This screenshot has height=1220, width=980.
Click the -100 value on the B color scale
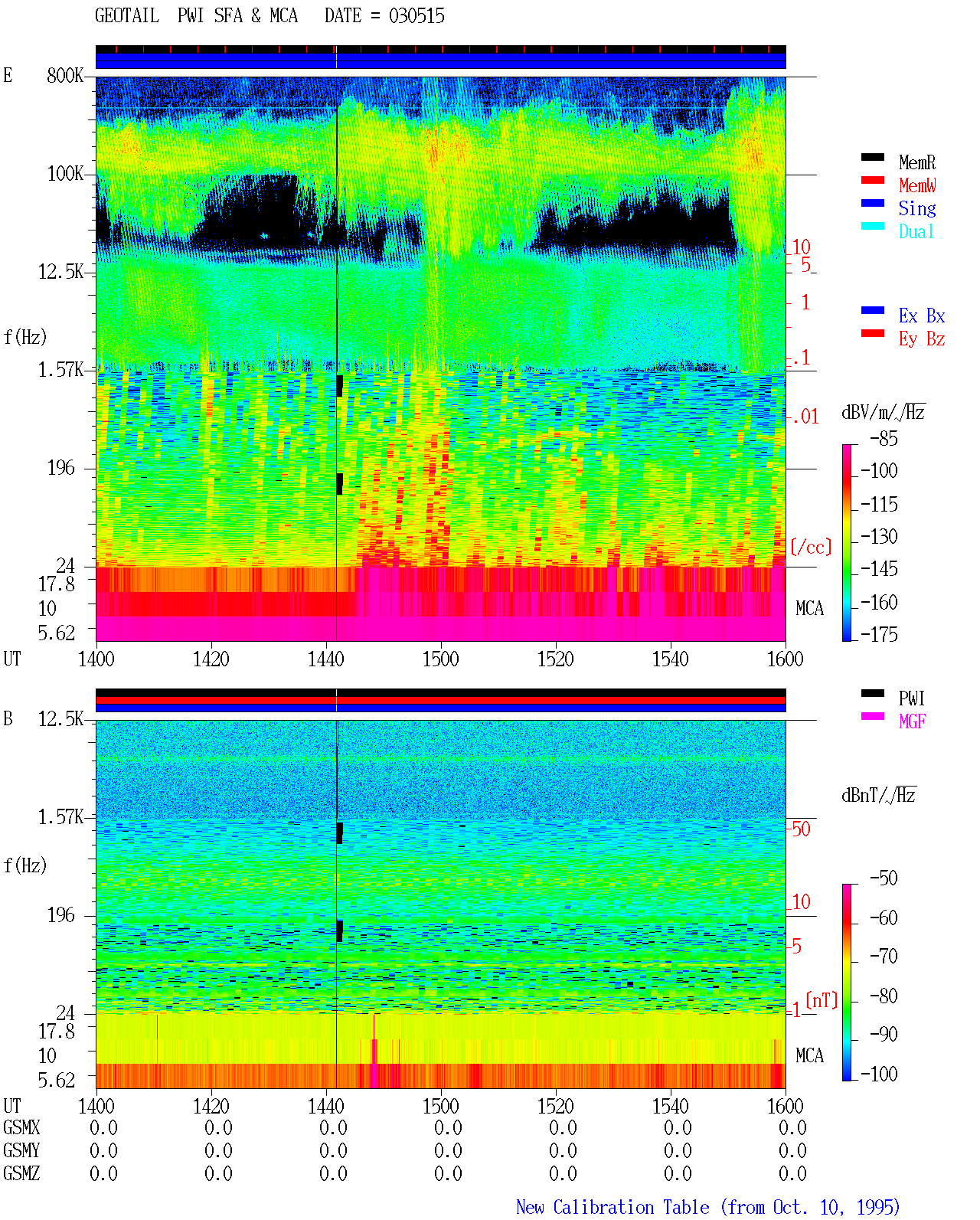tap(879, 1074)
